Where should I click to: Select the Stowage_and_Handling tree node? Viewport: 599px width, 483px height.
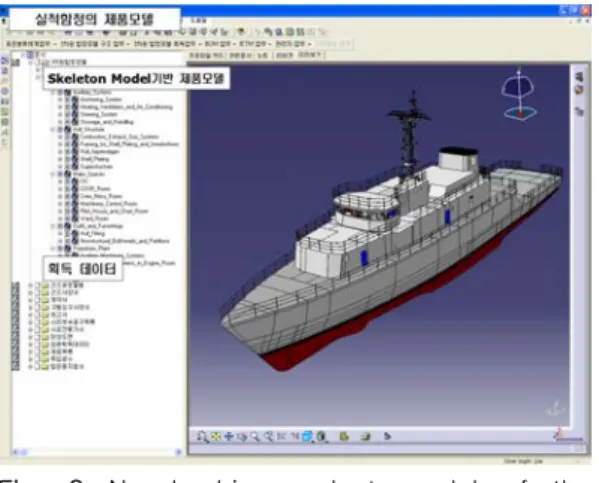[107, 122]
